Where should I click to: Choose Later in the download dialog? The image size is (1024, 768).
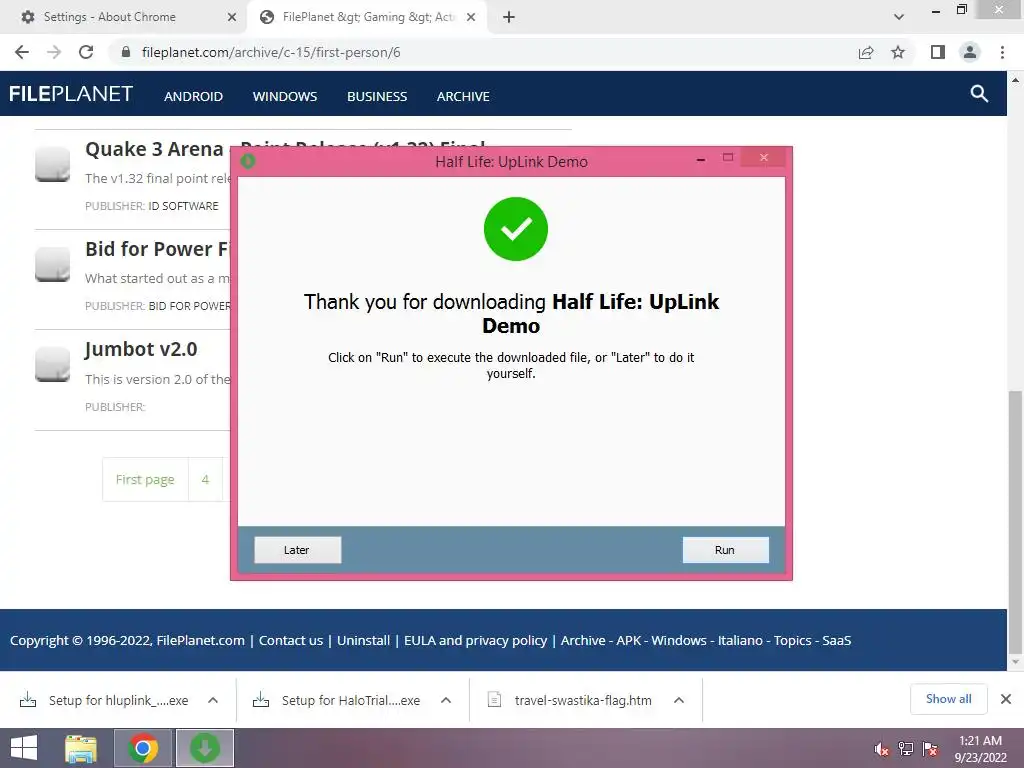[297, 550]
